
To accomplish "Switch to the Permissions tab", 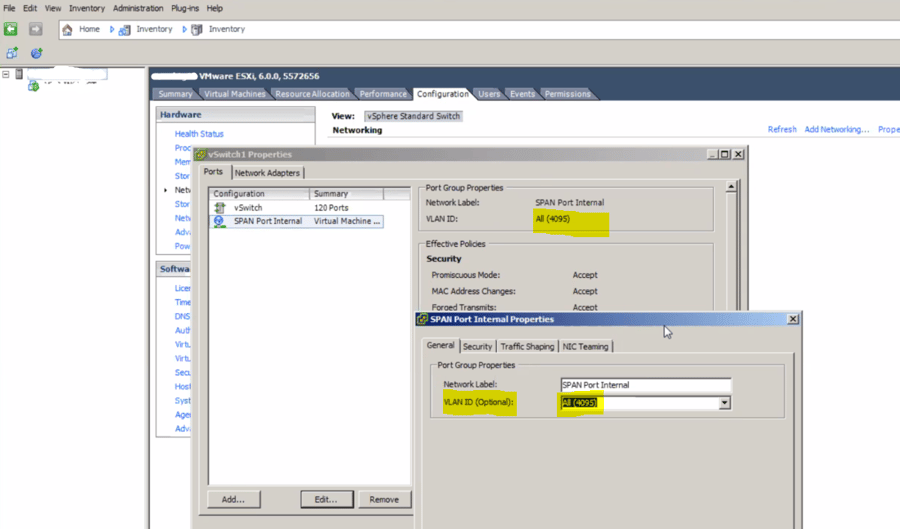I will pyautogui.click(x=568, y=94).
